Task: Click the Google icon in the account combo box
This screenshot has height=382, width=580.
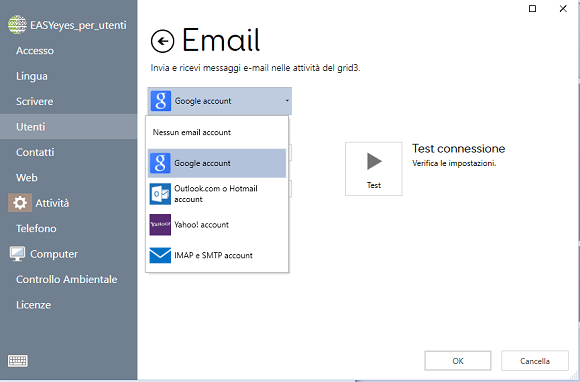Action: point(161,101)
